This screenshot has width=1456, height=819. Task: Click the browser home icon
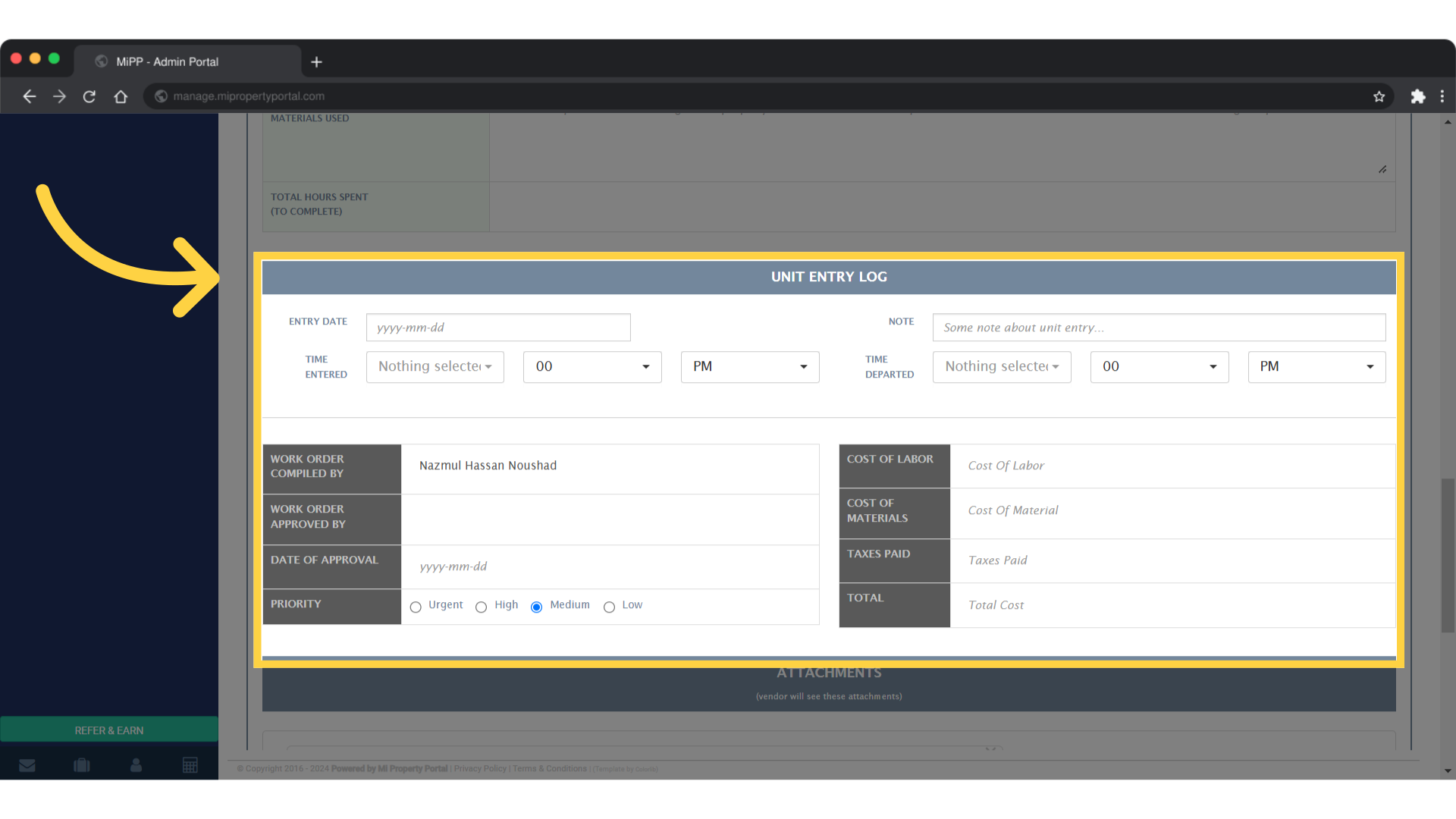pos(121,96)
